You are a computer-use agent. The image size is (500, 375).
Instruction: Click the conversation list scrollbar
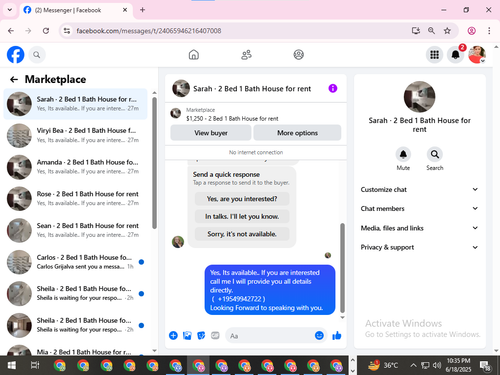[x=154, y=163]
